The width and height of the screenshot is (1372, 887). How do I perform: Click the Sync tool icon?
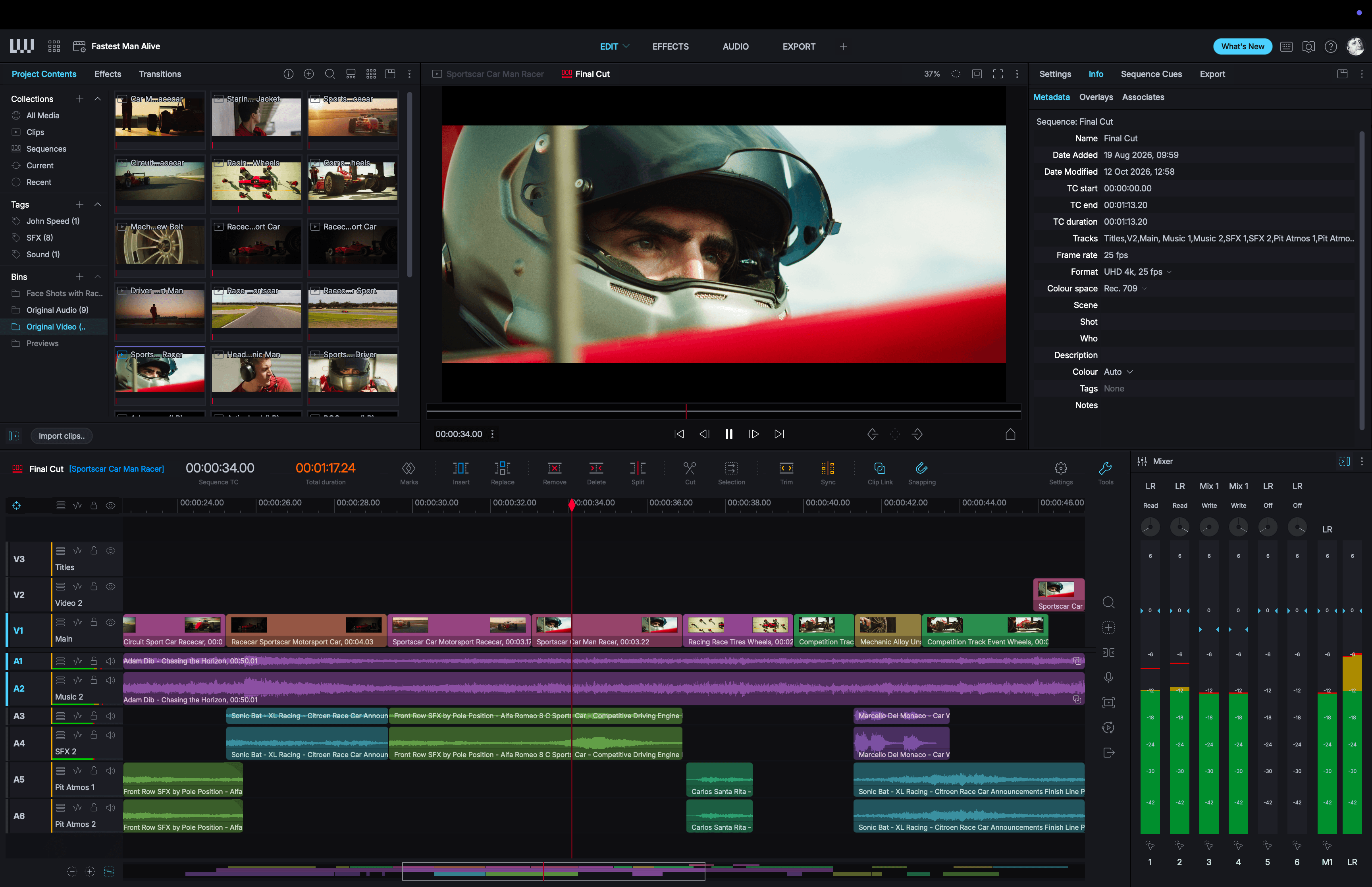point(827,468)
